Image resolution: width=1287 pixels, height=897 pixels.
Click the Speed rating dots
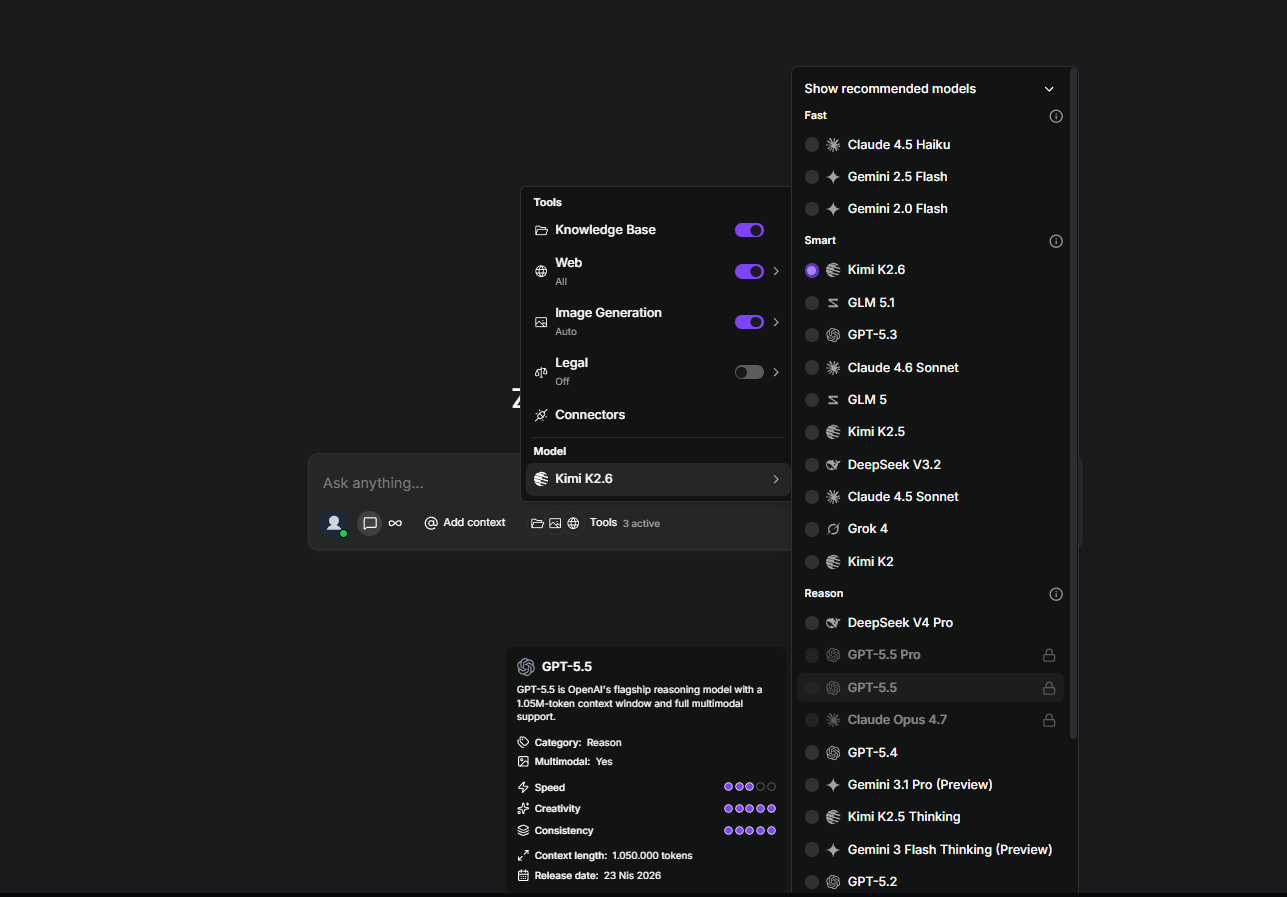[750, 787]
